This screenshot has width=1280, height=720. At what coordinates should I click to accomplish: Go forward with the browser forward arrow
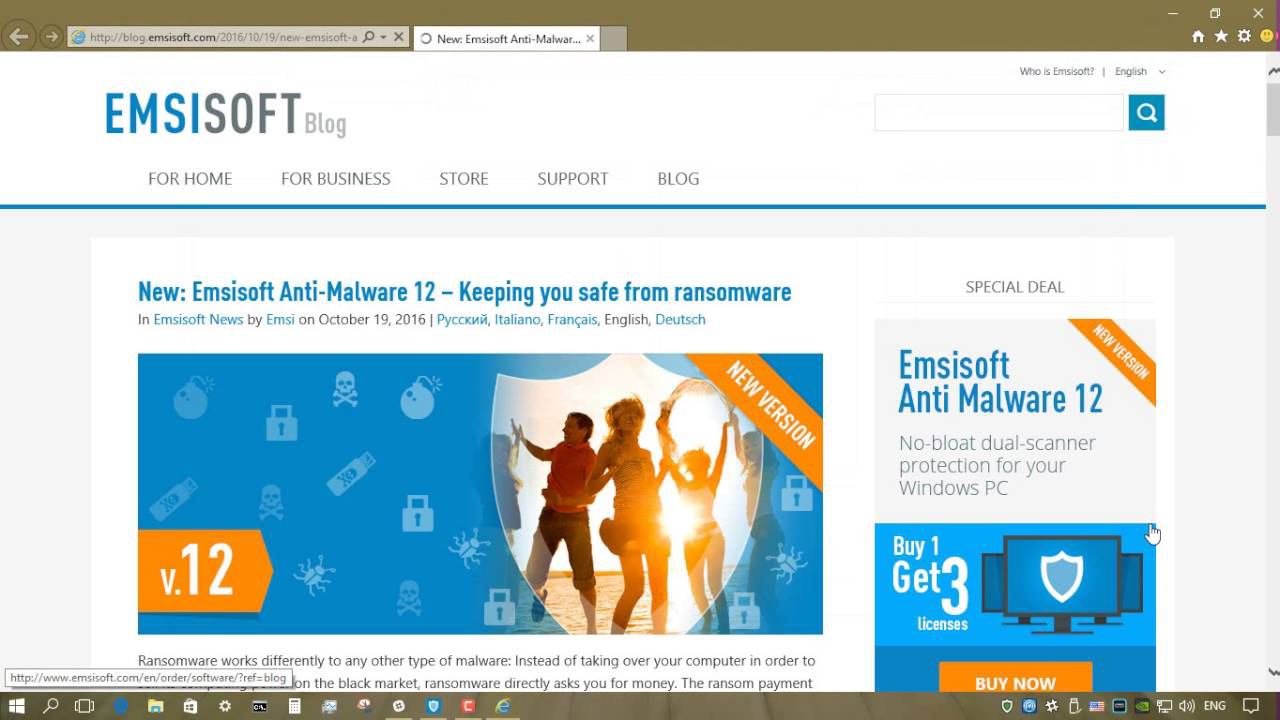[51, 37]
